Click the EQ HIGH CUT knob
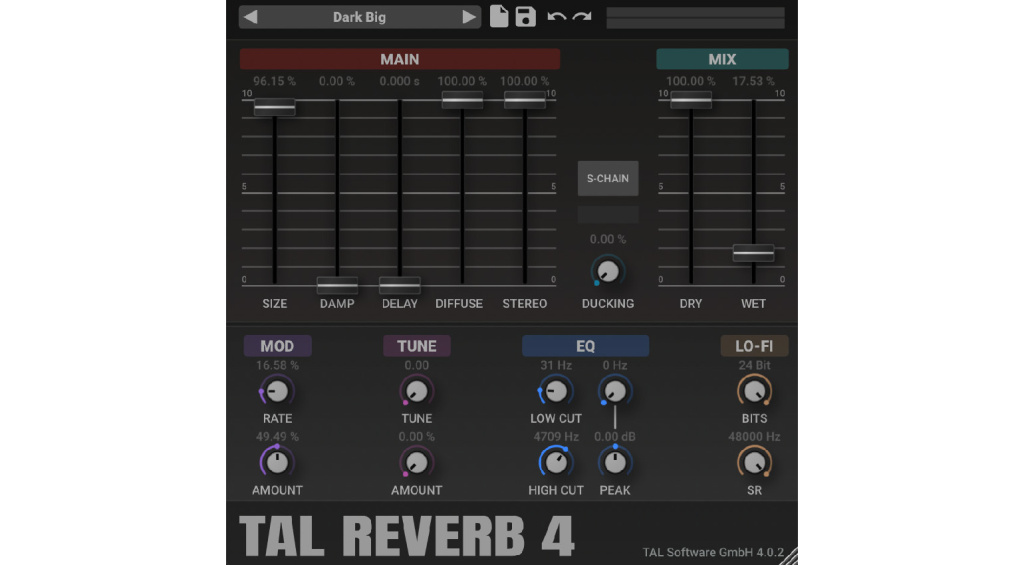 click(x=556, y=462)
